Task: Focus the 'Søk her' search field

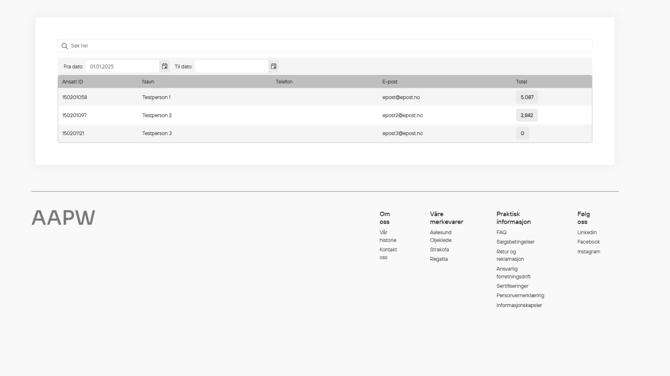Action: click(x=325, y=46)
